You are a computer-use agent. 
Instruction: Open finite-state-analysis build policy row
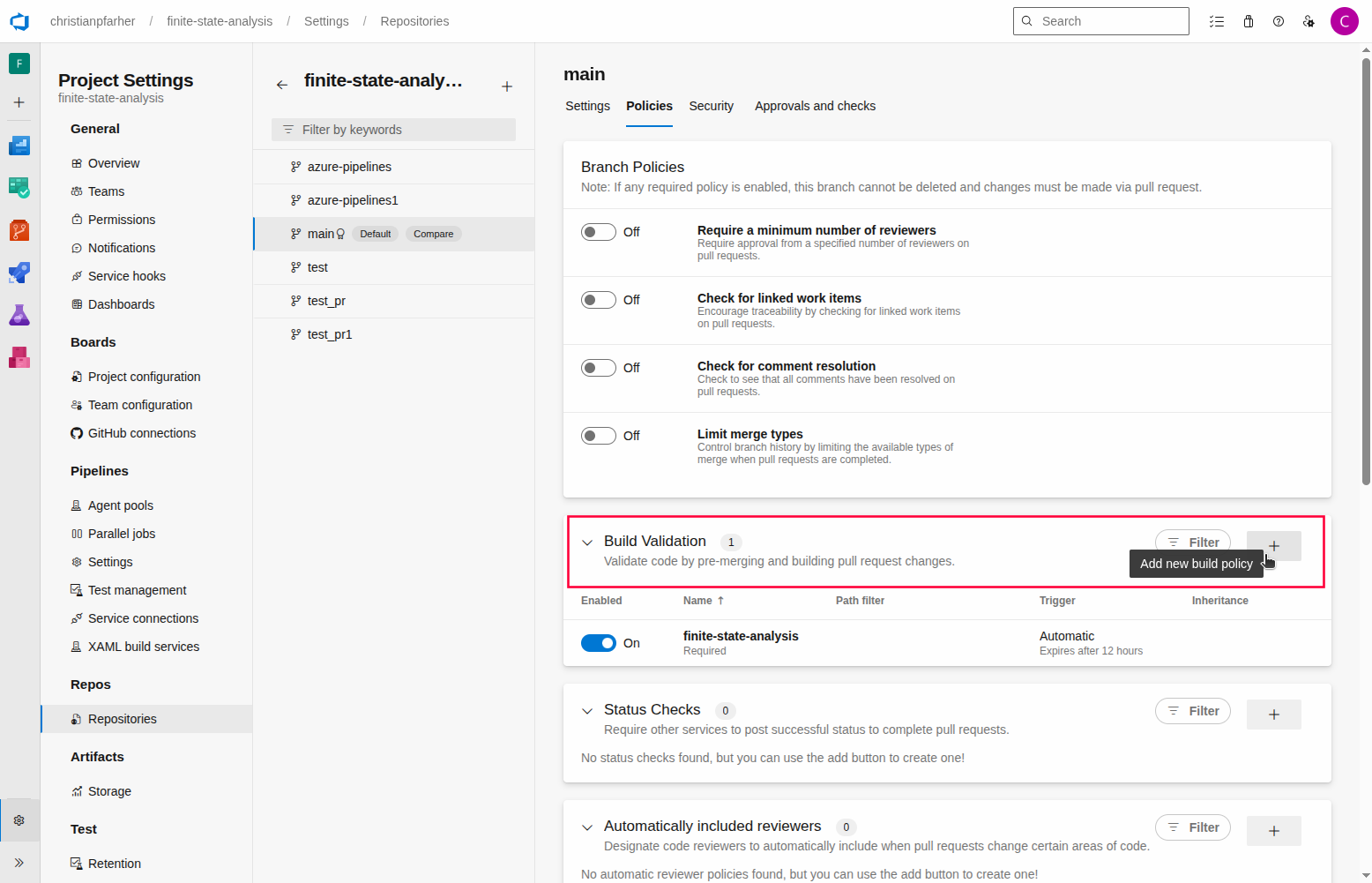(947, 643)
